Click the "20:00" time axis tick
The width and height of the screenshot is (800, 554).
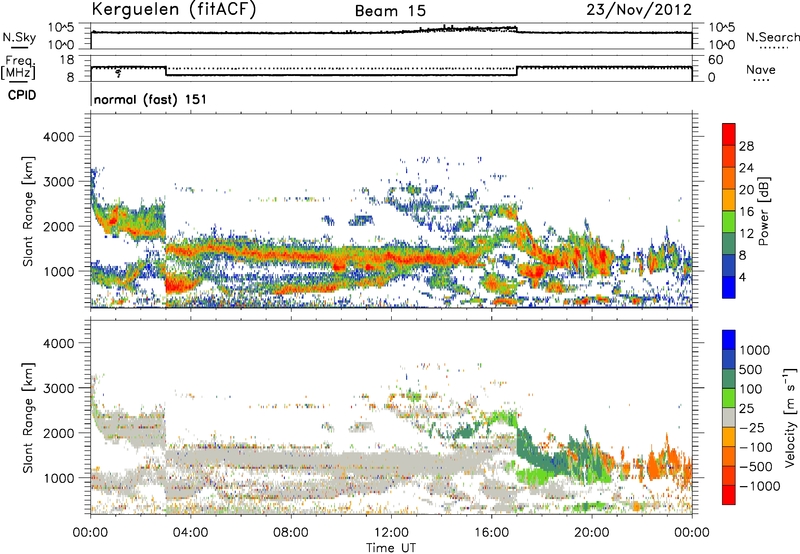[591, 533]
